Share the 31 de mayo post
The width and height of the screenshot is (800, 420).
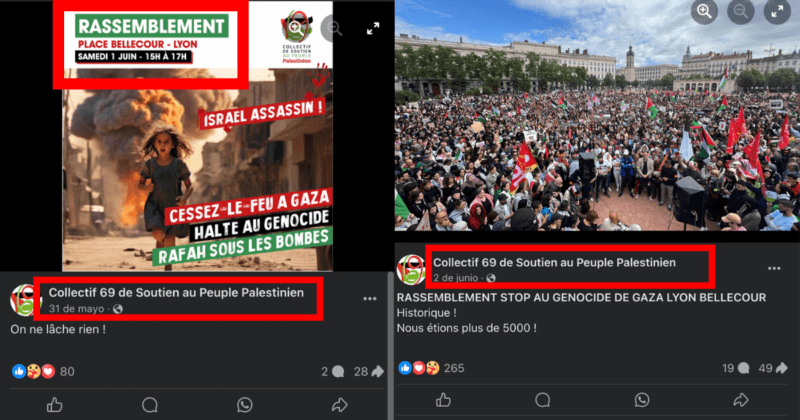[x=339, y=405]
